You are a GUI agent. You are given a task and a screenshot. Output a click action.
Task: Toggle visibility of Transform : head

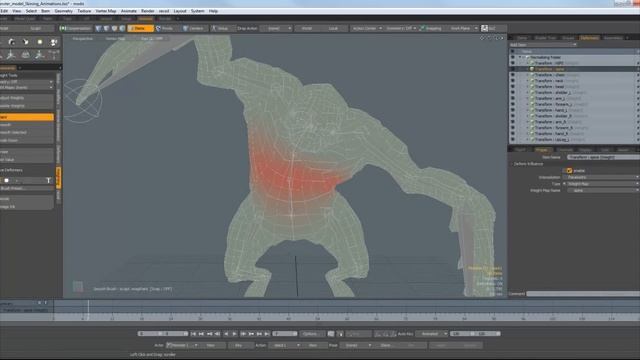(x=513, y=87)
